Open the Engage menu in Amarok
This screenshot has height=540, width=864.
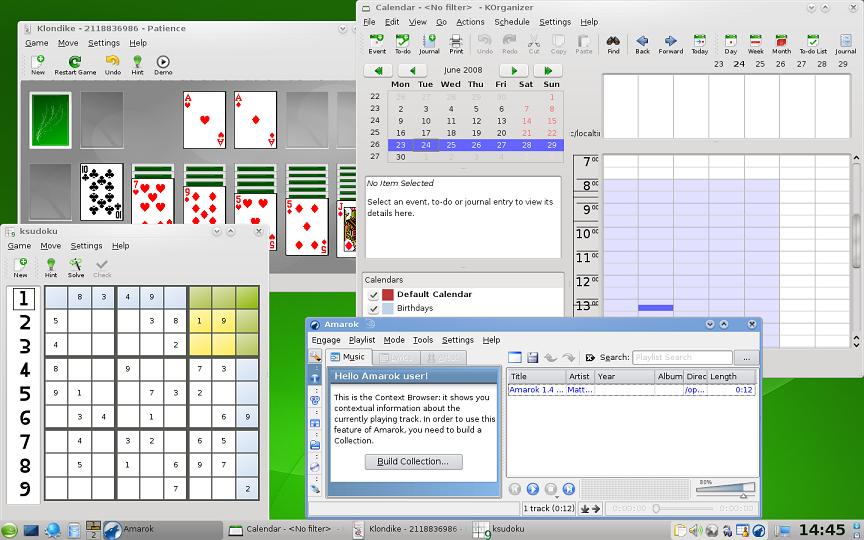(326, 340)
